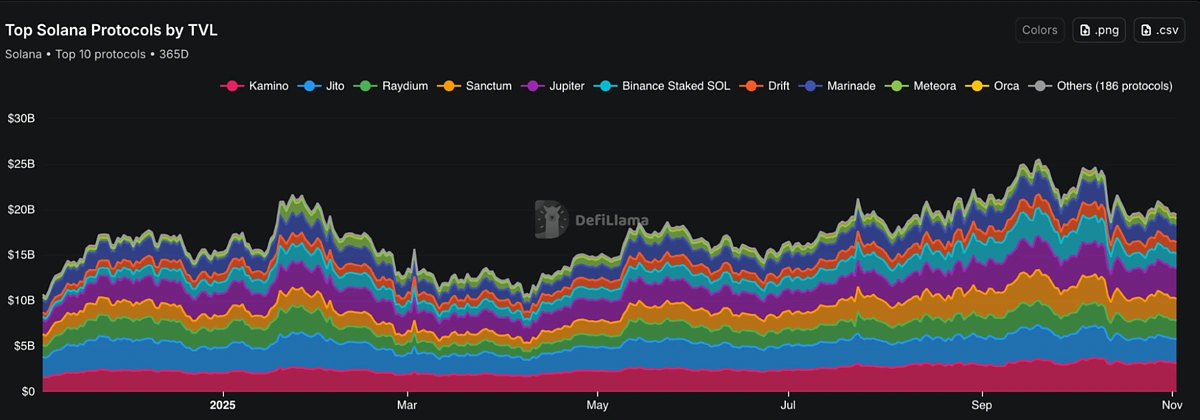Screen dimensions: 1200x420
Task: Click the Mar x-axis label
Action: tap(408, 406)
